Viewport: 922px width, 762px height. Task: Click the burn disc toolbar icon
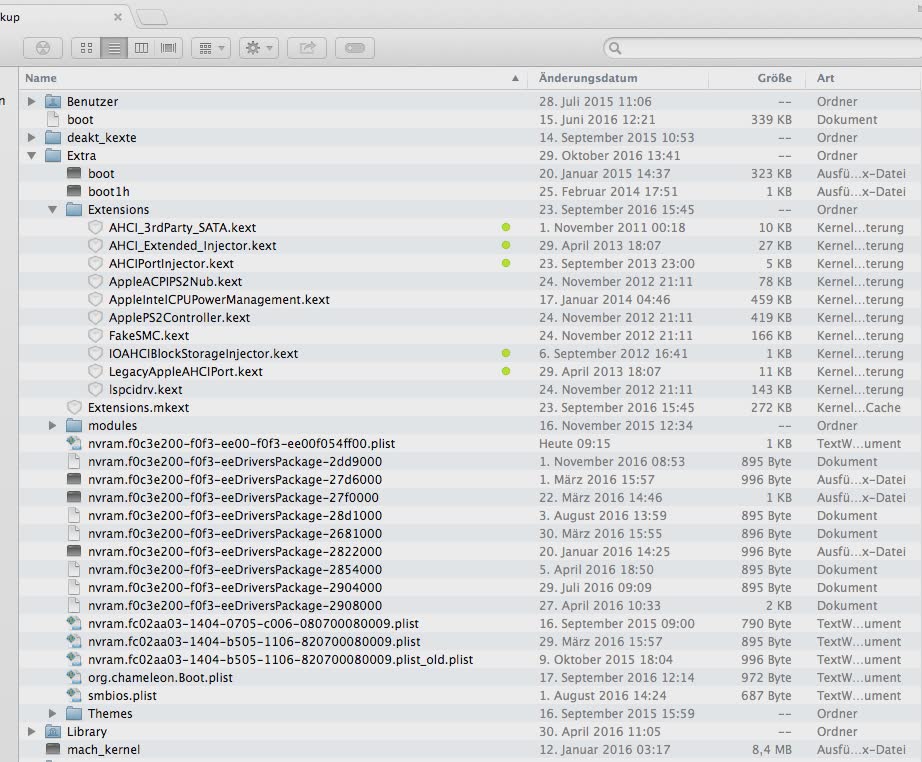[x=42, y=47]
